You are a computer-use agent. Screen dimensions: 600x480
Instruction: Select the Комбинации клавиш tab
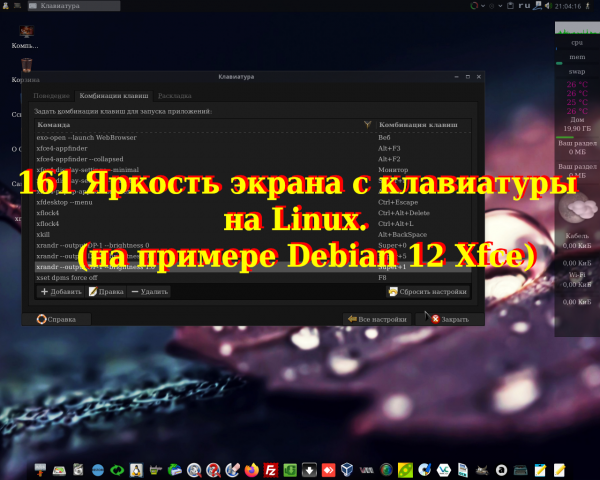[114, 96]
